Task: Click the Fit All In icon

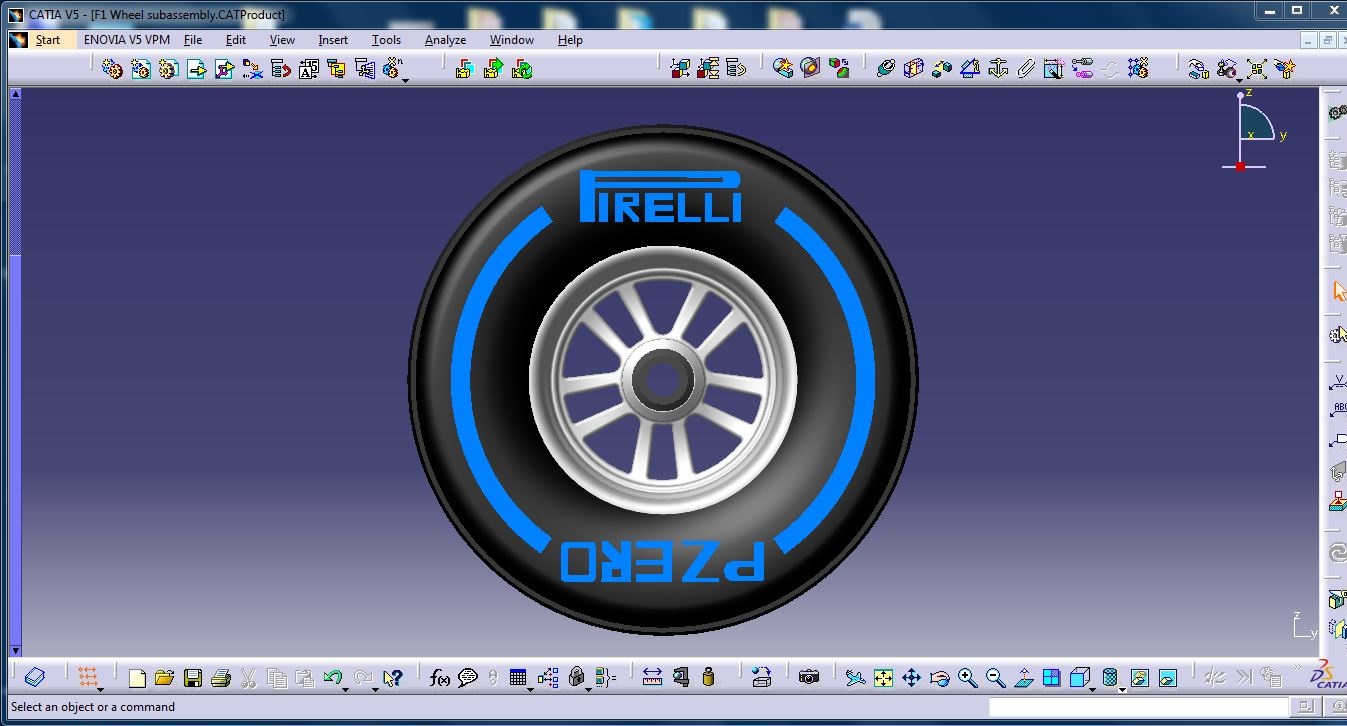Action: [883, 678]
